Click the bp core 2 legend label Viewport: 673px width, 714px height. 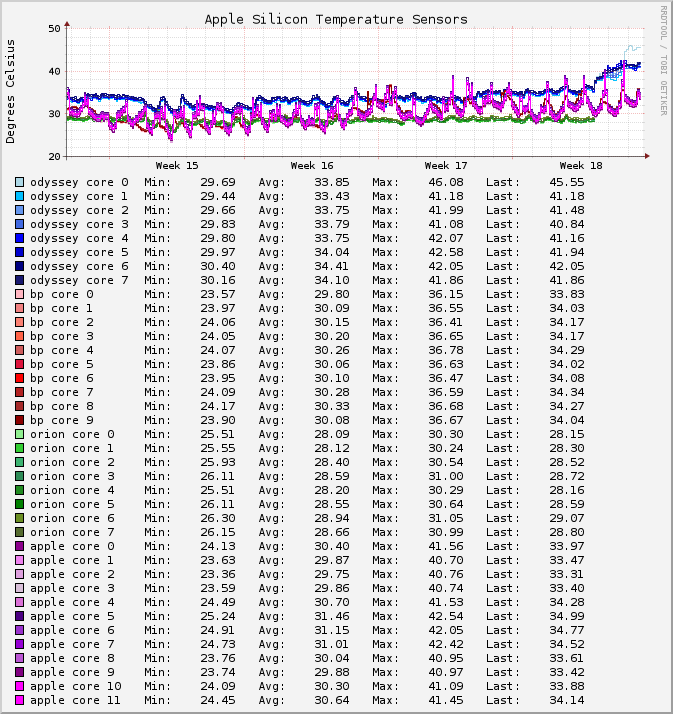tap(62, 322)
